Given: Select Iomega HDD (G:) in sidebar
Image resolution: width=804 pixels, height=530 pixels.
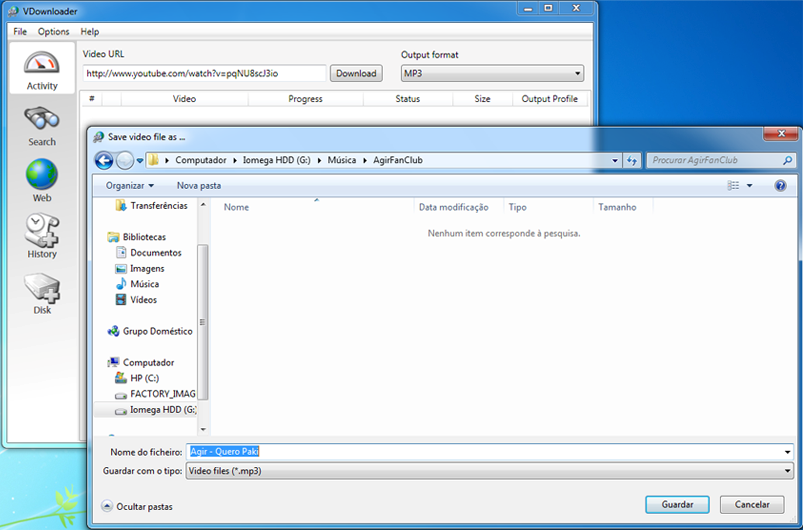Looking at the screenshot, I should pyautogui.click(x=155, y=410).
